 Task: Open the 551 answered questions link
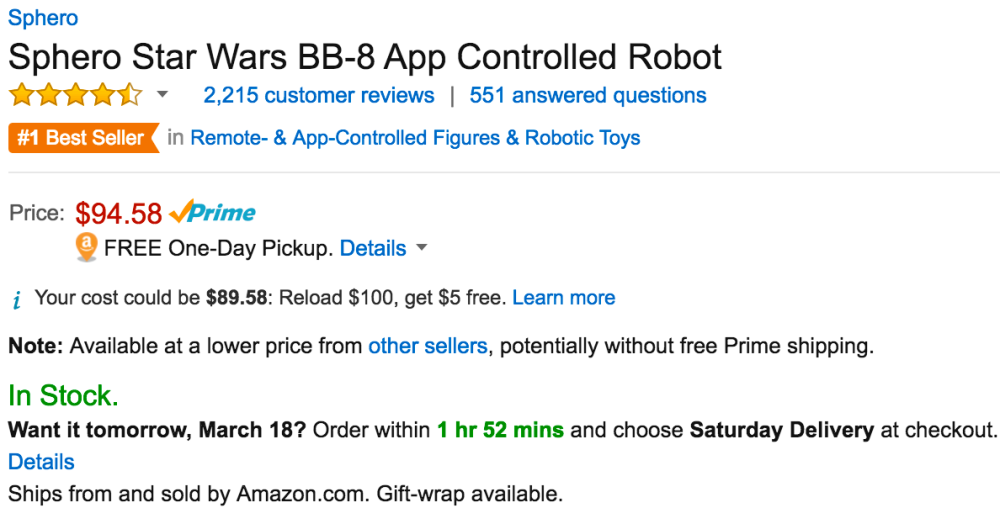(x=588, y=96)
